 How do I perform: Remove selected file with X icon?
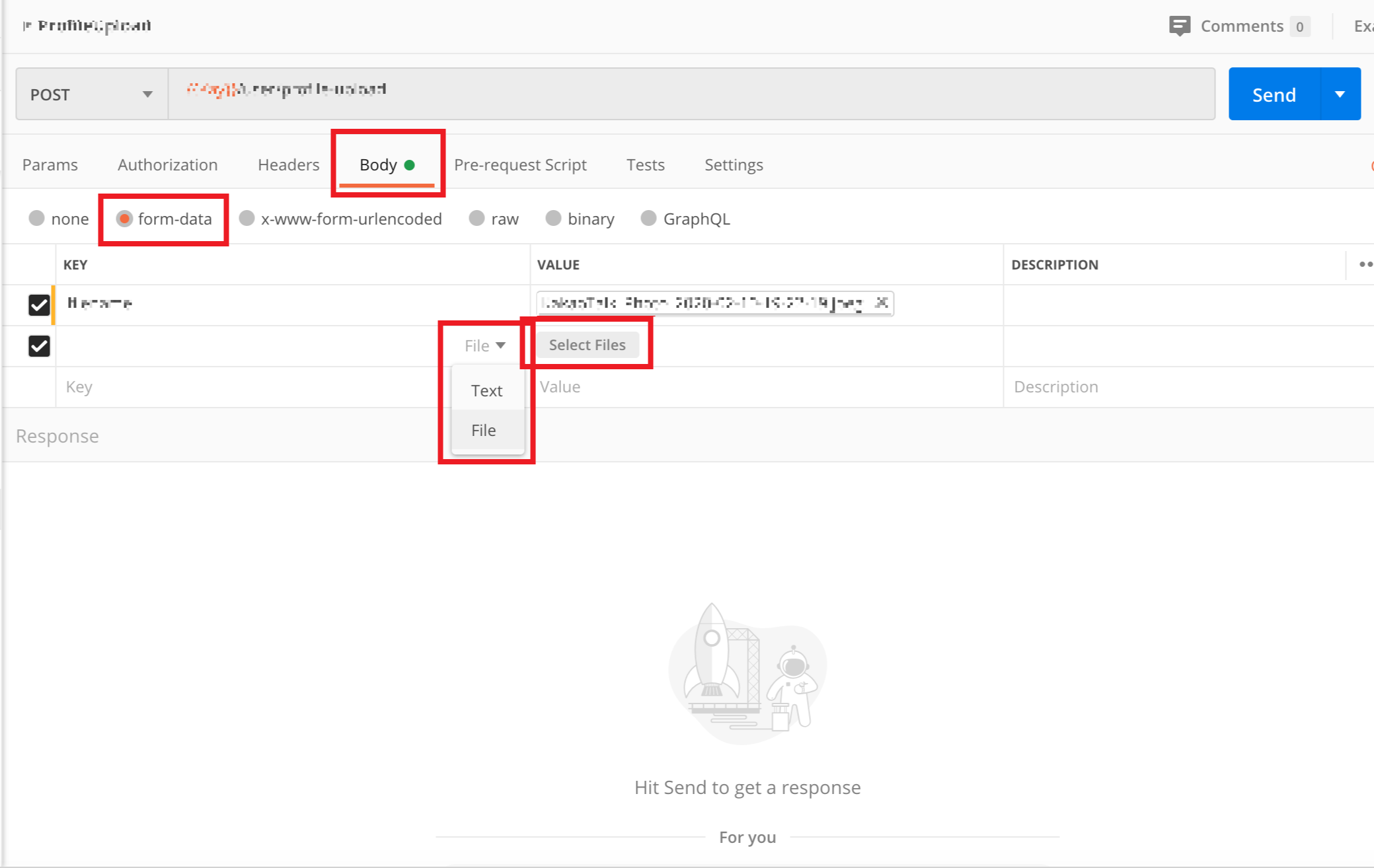coord(881,303)
